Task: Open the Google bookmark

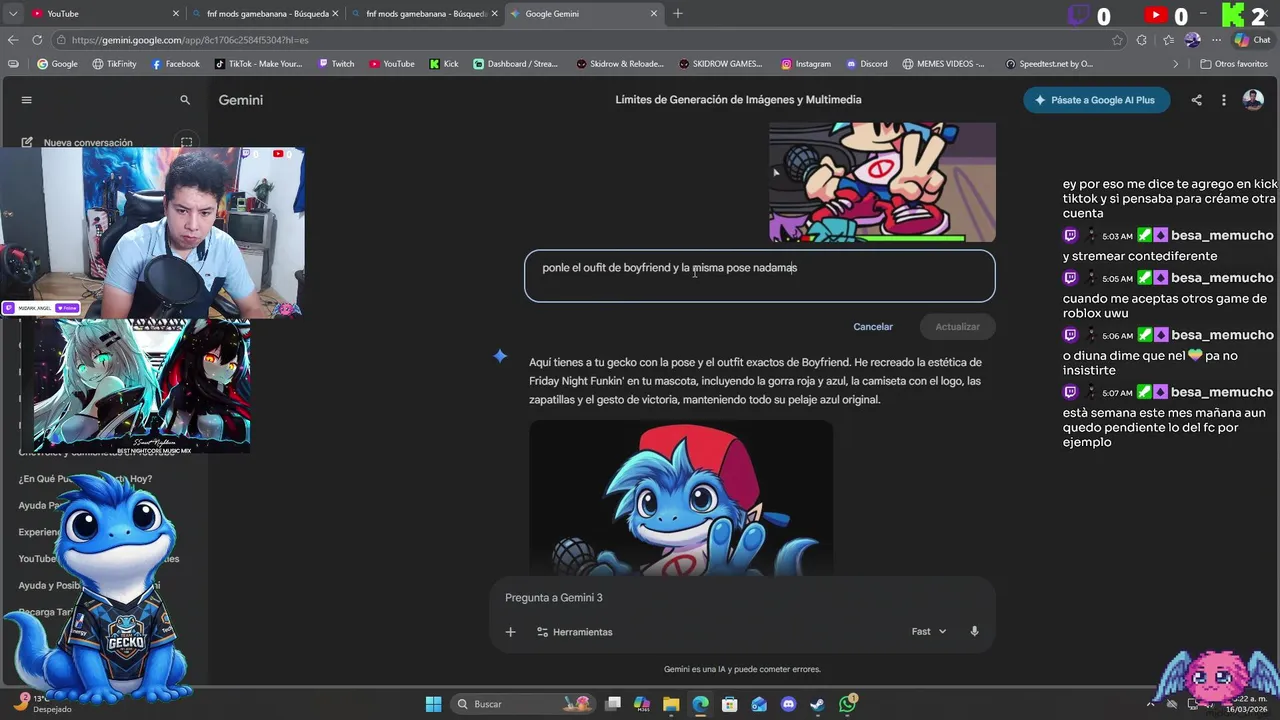Action: tap(57, 64)
